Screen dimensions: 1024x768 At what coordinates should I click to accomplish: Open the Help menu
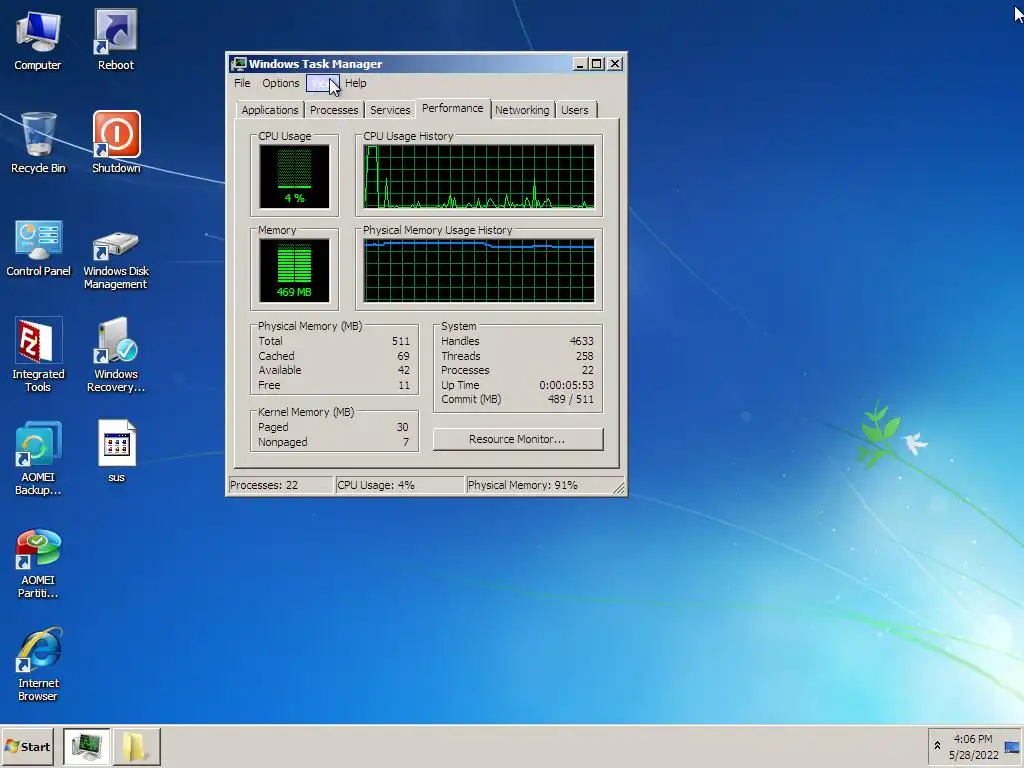click(x=356, y=83)
